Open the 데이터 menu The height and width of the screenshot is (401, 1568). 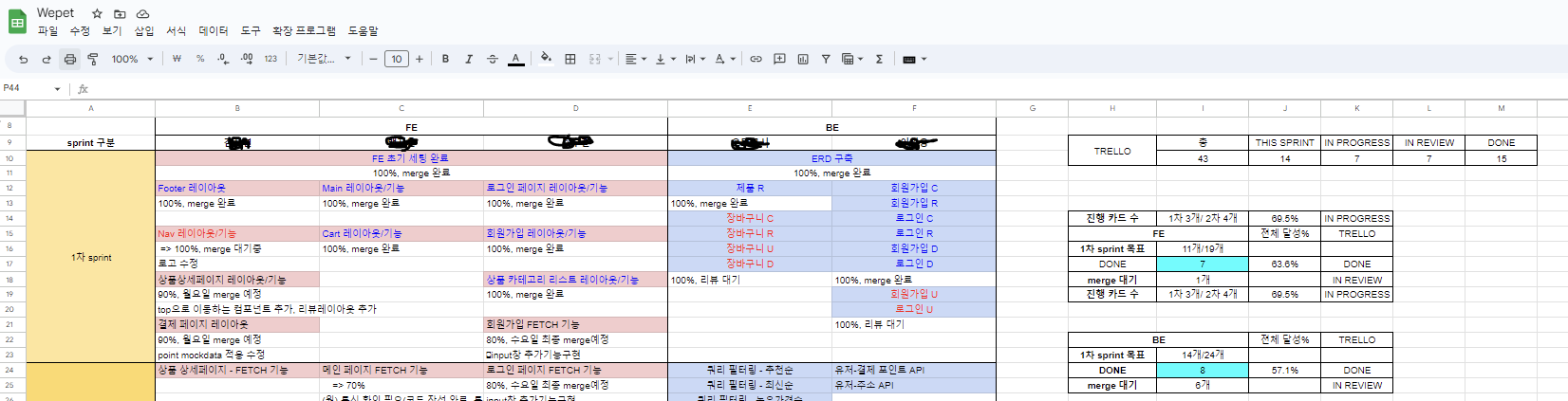tap(214, 31)
